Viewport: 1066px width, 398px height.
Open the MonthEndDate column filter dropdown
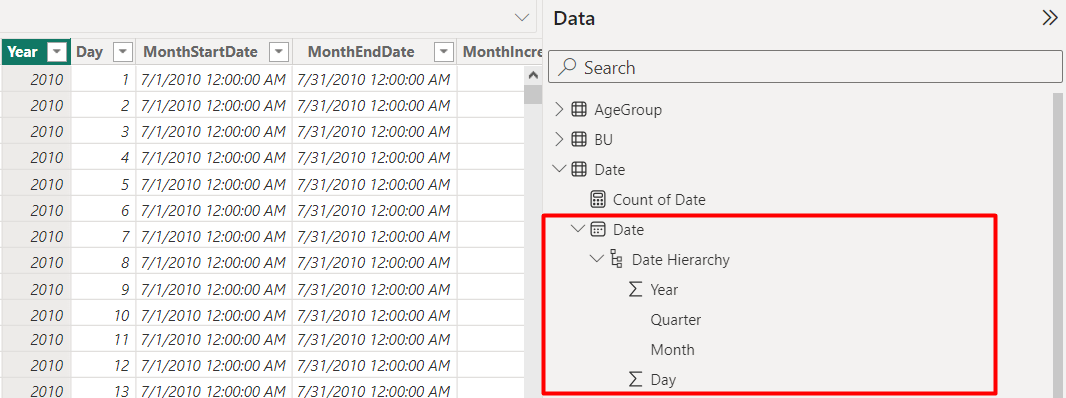(x=444, y=52)
